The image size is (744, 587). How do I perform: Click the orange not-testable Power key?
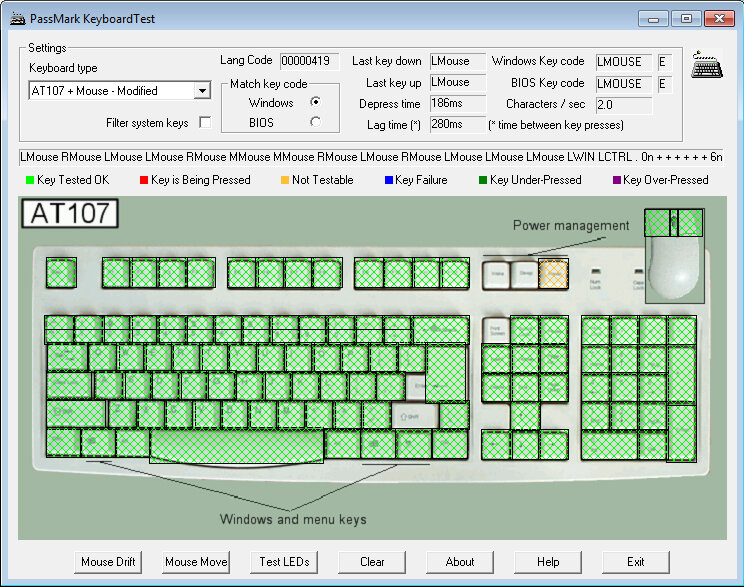(x=554, y=274)
